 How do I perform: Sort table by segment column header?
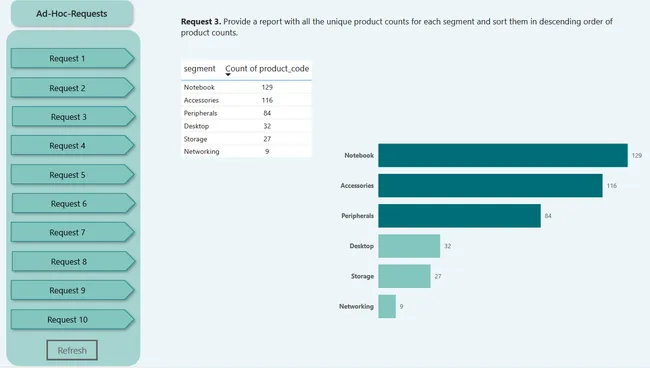click(199, 69)
